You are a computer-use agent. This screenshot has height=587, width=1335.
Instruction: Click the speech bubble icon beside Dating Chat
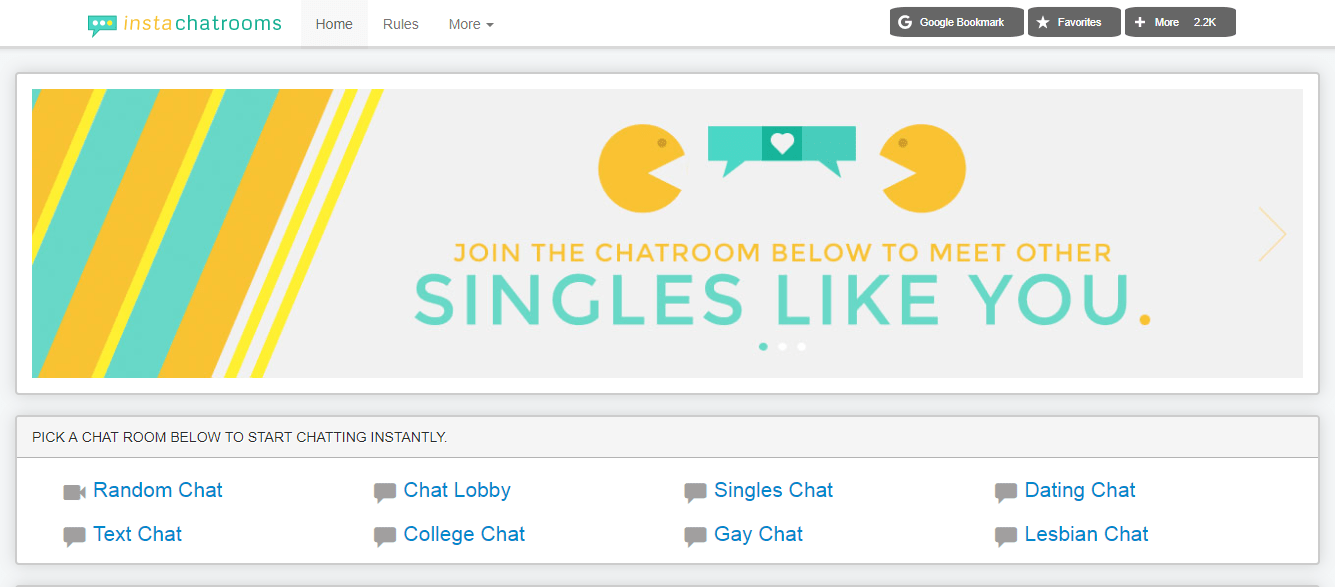[1006, 493]
